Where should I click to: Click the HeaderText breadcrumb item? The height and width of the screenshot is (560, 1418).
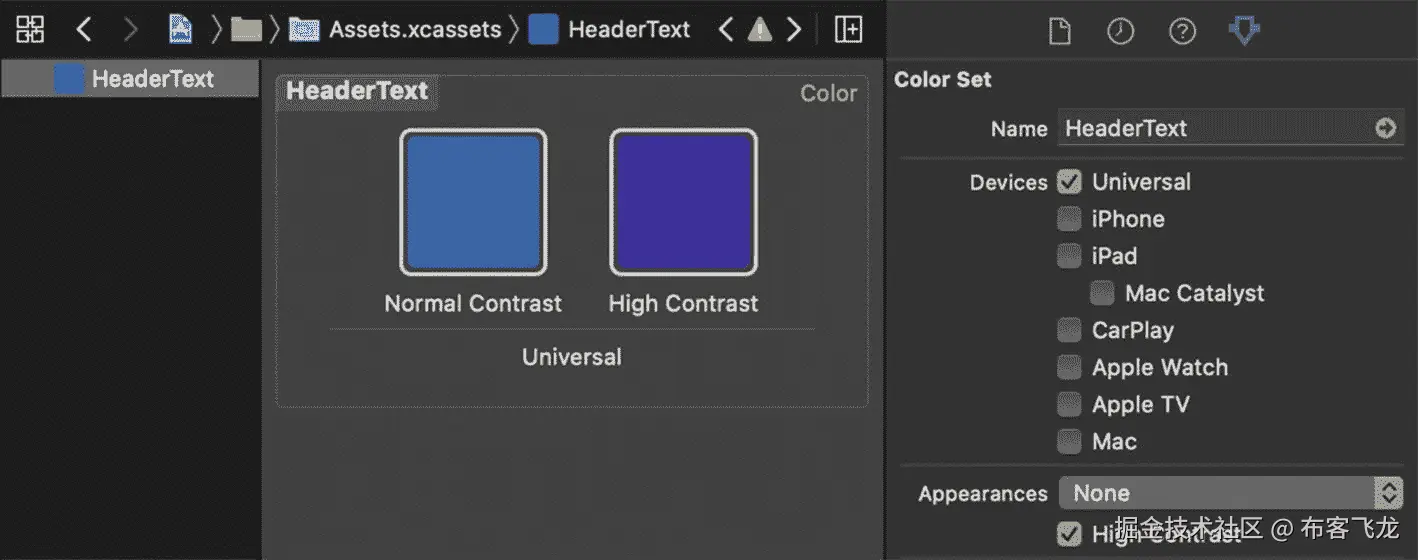[x=628, y=30]
